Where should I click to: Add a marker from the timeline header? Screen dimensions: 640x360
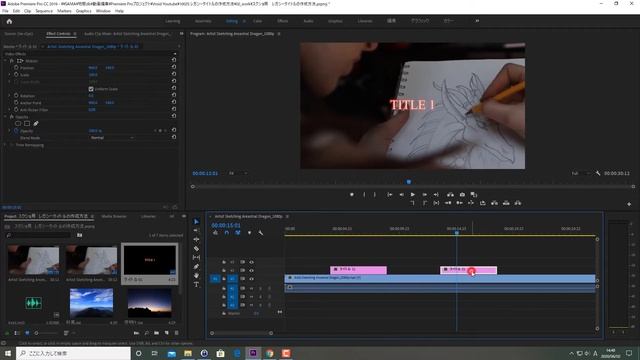pyautogui.click(x=249, y=233)
